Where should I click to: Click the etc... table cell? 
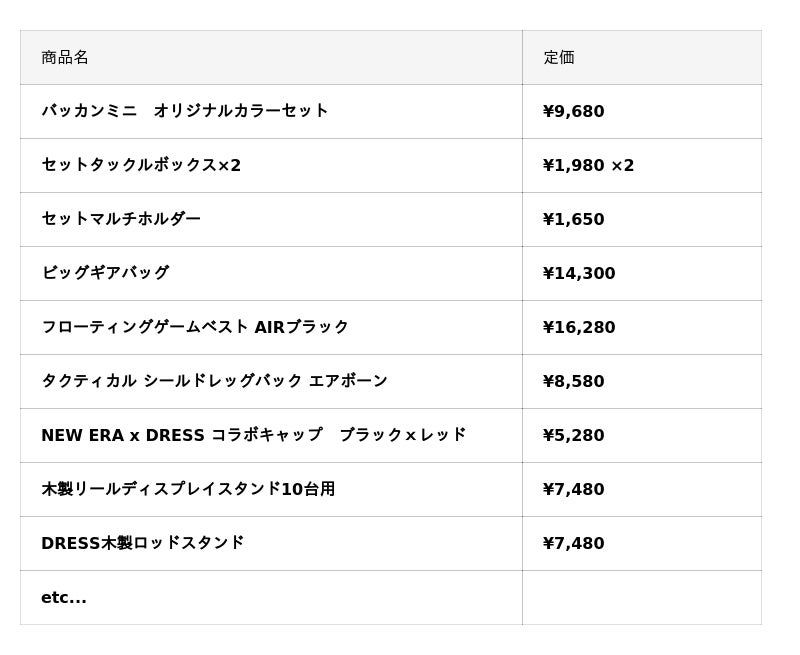pyautogui.click(x=64, y=598)
